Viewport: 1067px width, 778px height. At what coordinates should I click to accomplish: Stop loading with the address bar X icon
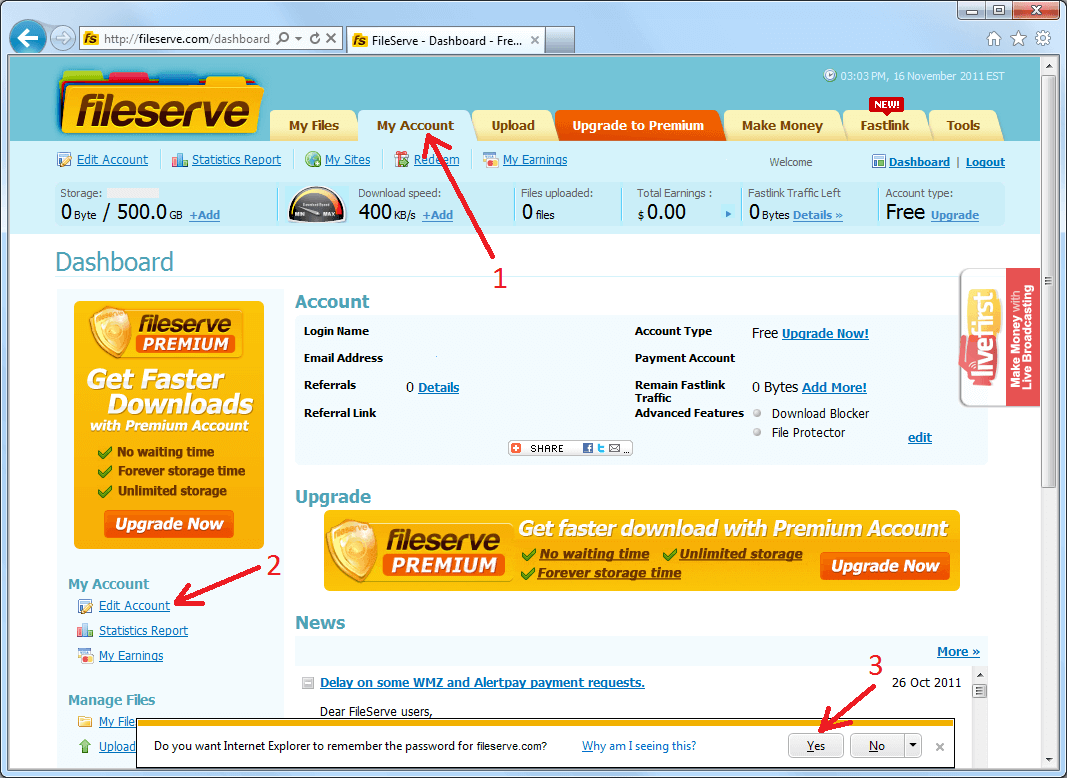pos(331,39)
